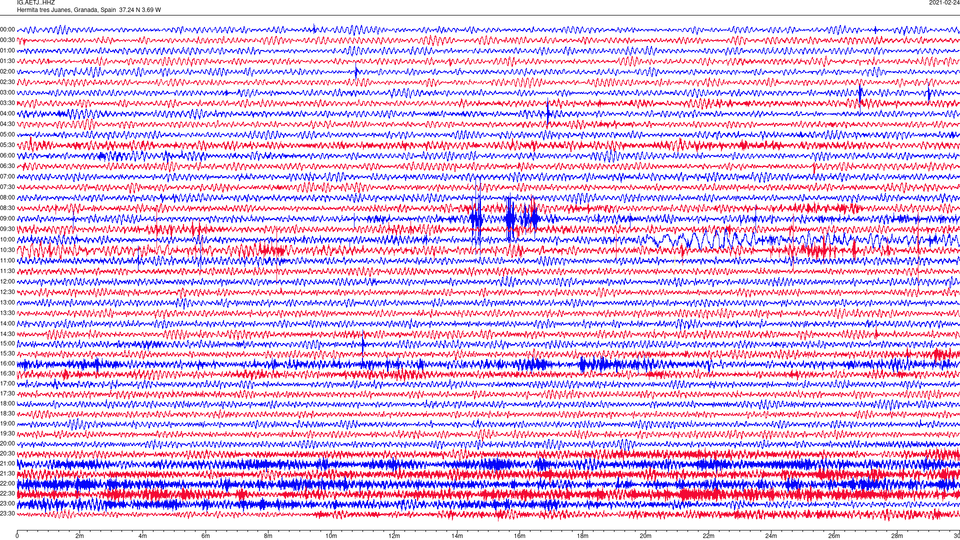The height and width of the screenshot is (540, 960).
Task: Select the 14:30 row label
Action: click(7, 334)
